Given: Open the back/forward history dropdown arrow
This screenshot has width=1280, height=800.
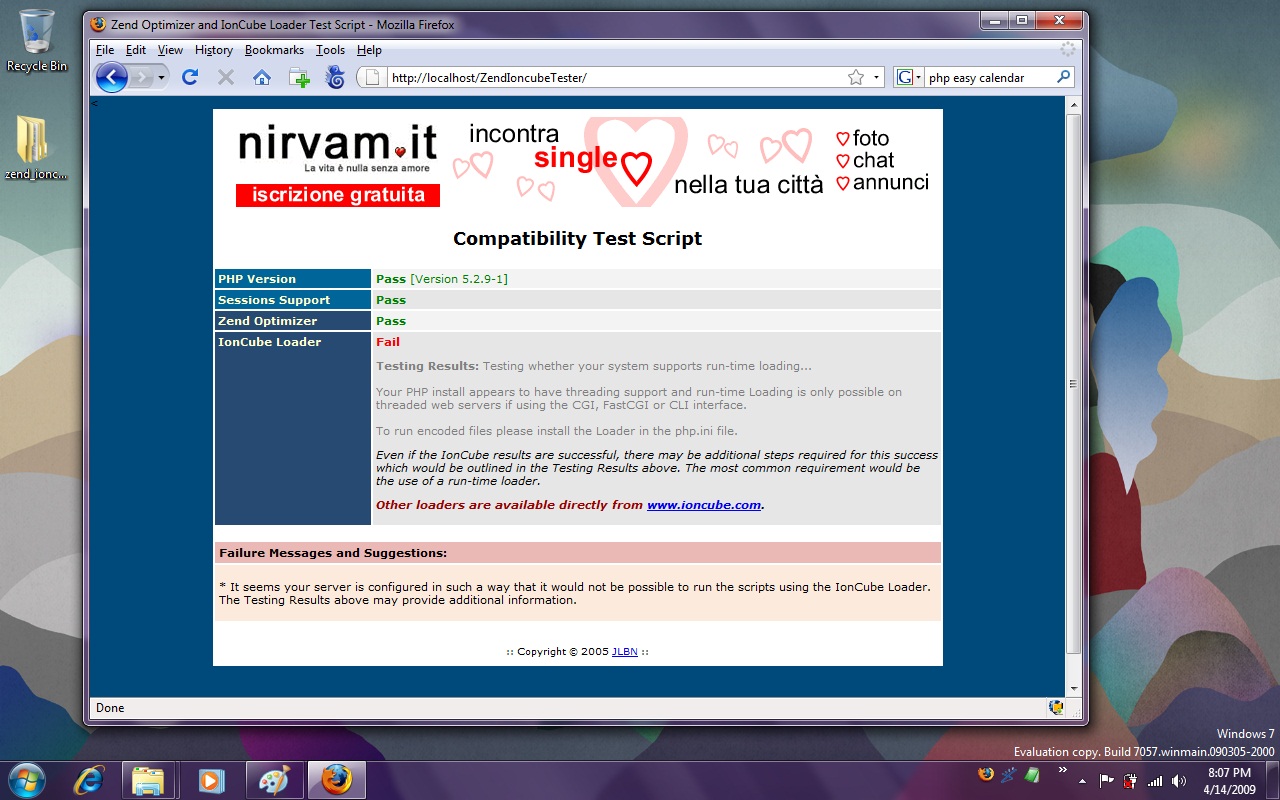Looking at the screenshot, I should [x=162, y=77].
